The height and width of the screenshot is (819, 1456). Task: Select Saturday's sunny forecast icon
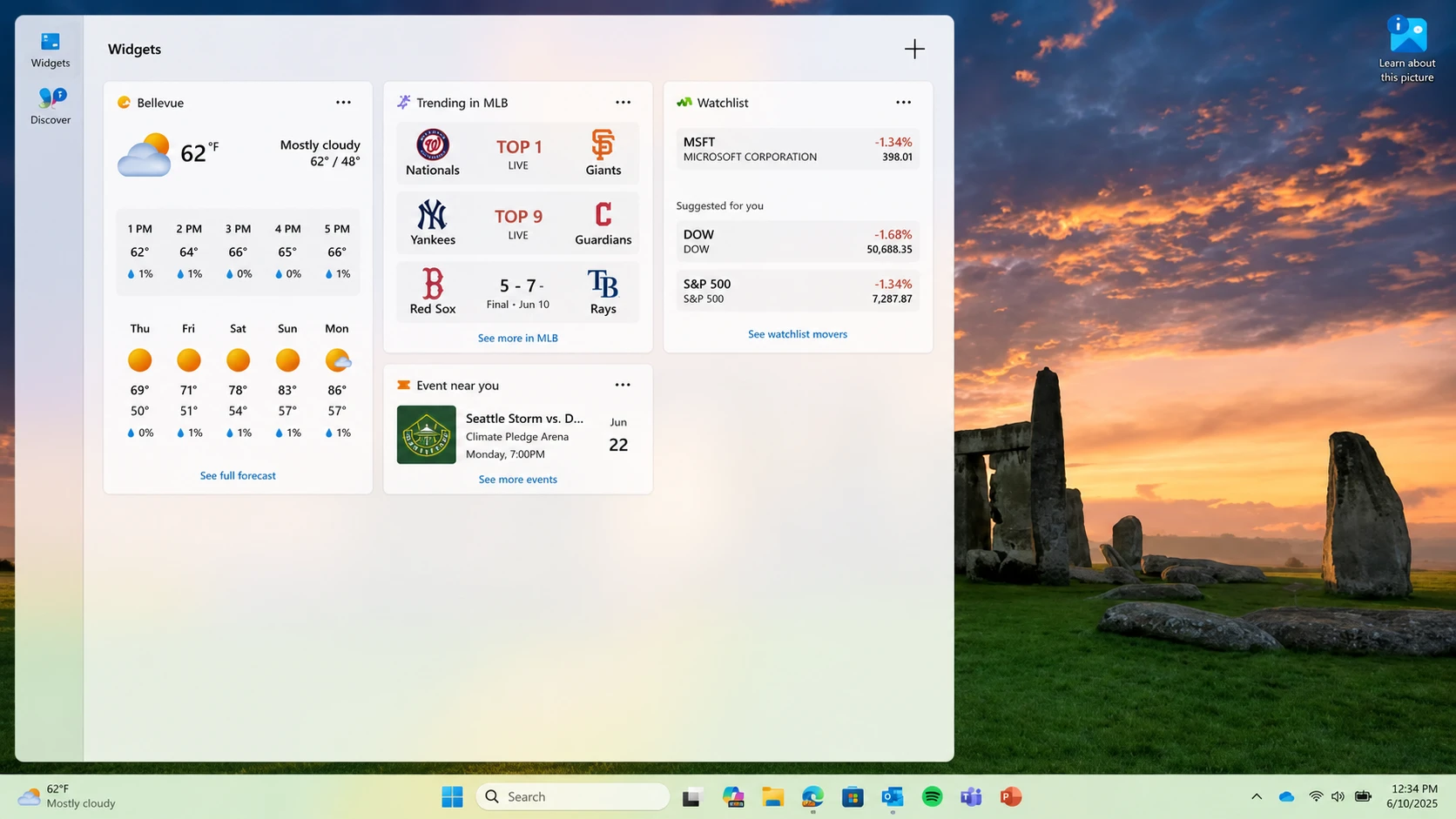[x=238, y=359]
